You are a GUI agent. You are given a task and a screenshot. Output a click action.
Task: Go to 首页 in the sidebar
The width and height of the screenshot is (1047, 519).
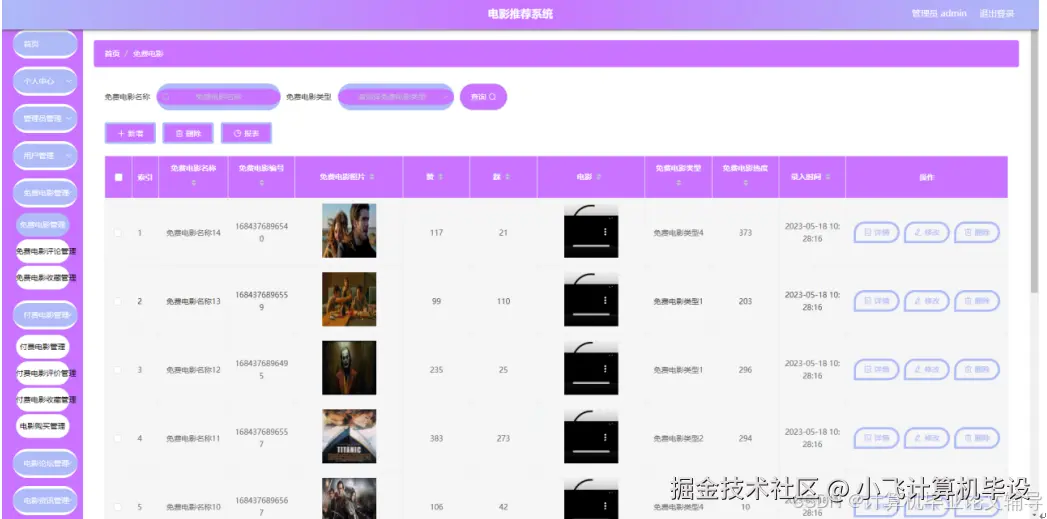coord(45,44)
